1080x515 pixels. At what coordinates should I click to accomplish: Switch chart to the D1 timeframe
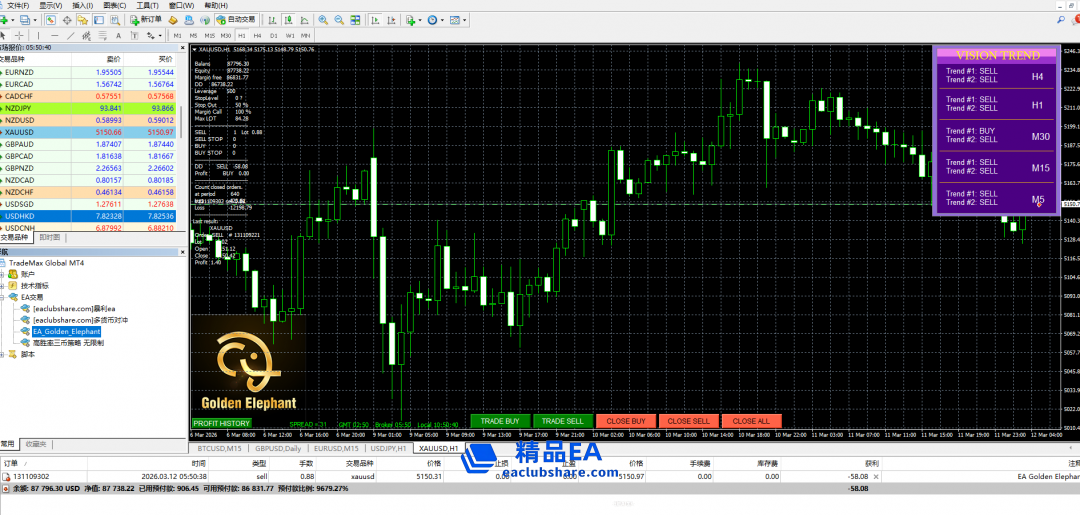273,35
